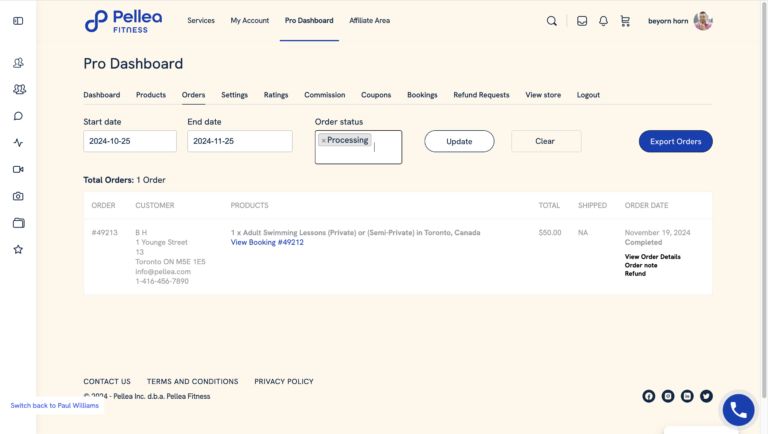Open the Refund Requests tab
768x434 pixels.
481,95
